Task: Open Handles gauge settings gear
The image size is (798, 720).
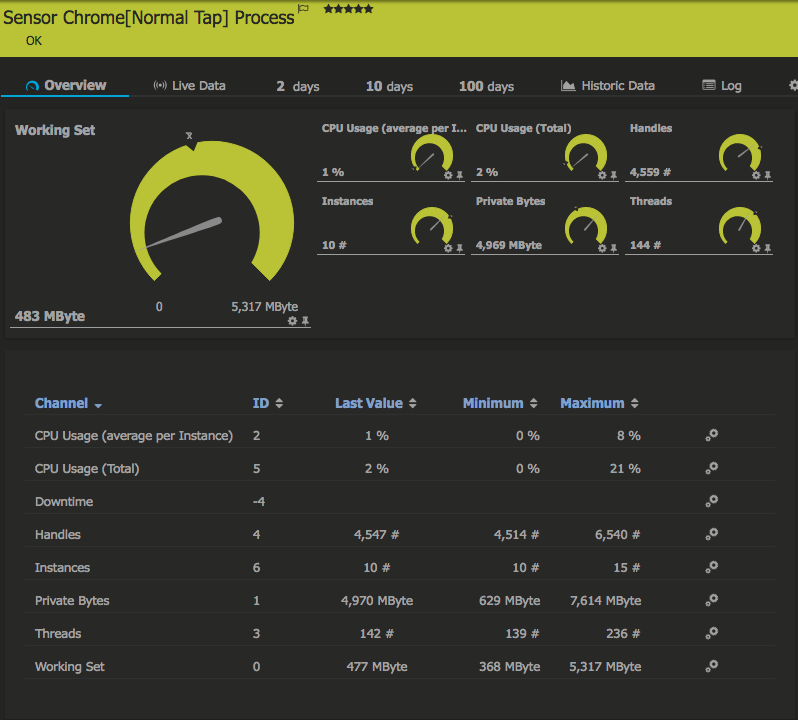Action: pyautogui.click(x=756, y=175)
